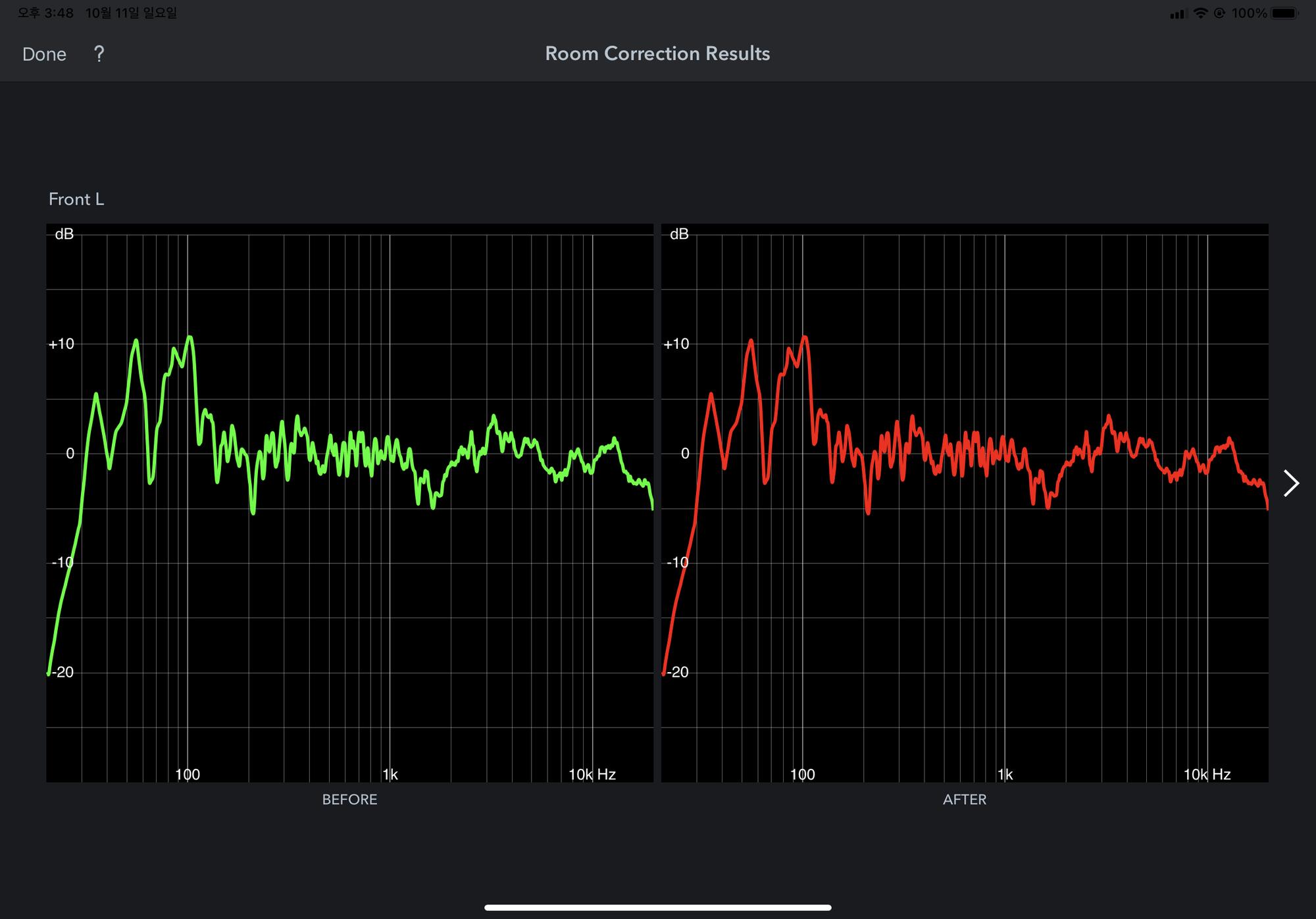
Task: Click the +10 dB label on after graph
Action: point(676,344)
